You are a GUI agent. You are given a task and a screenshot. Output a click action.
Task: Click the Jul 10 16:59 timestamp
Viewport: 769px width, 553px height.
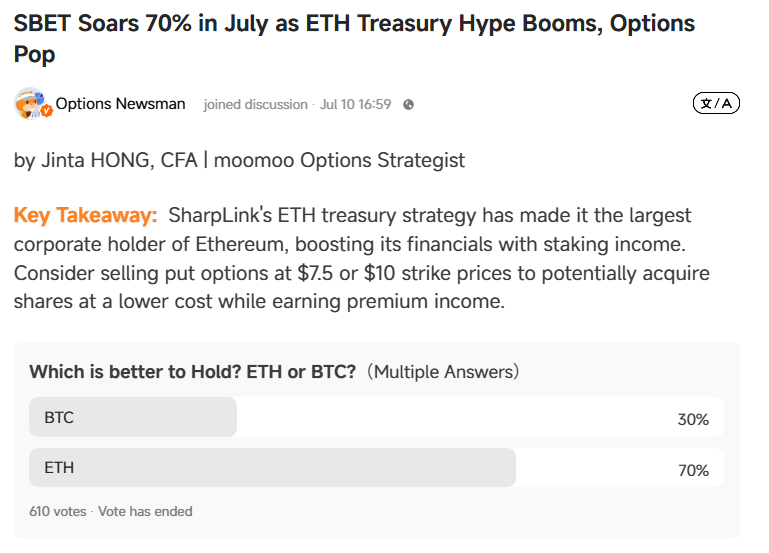tap(355, 104)
